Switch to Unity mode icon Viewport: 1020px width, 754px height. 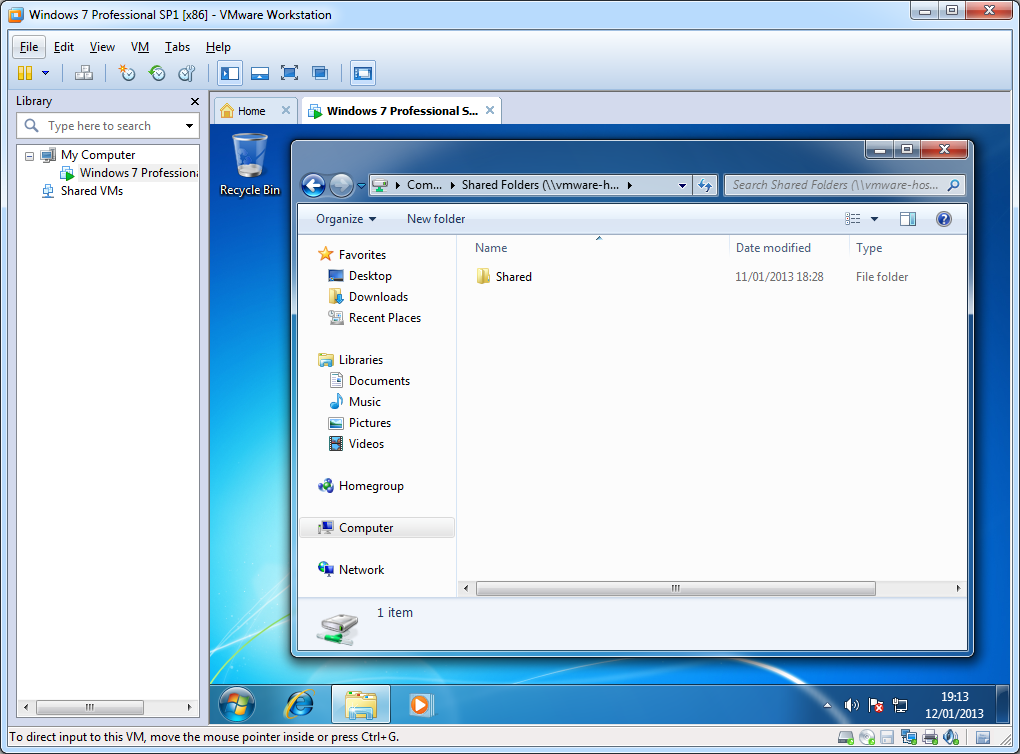[320, 73]
